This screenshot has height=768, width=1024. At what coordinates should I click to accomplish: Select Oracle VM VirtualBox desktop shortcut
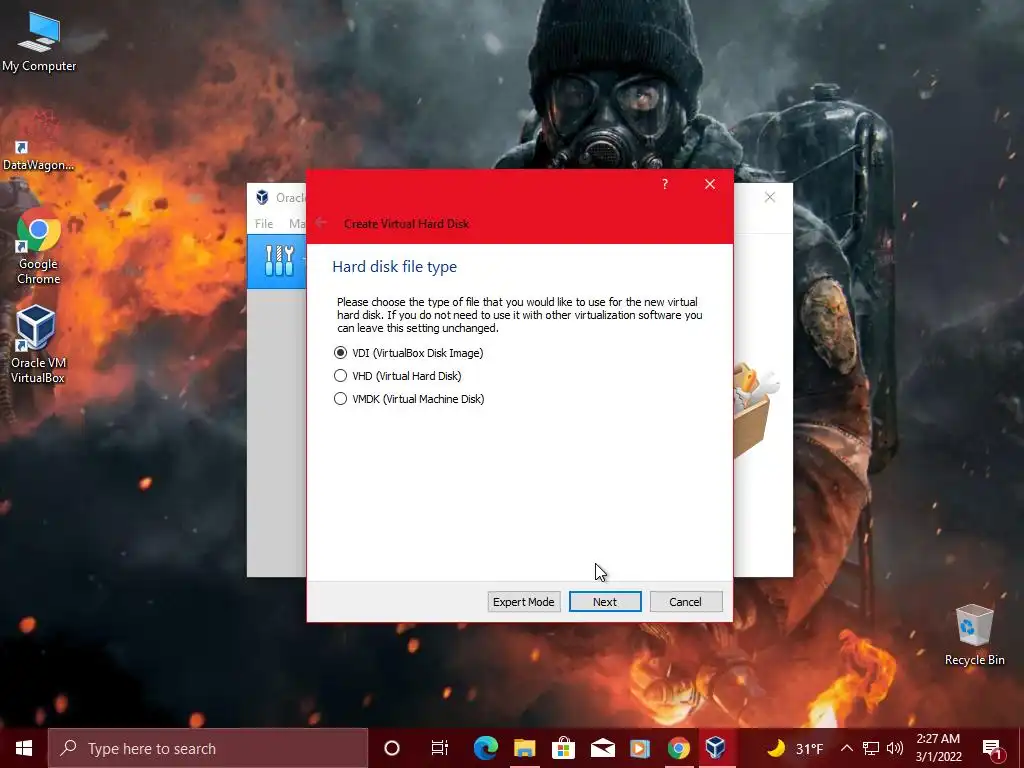click(37, 344)
